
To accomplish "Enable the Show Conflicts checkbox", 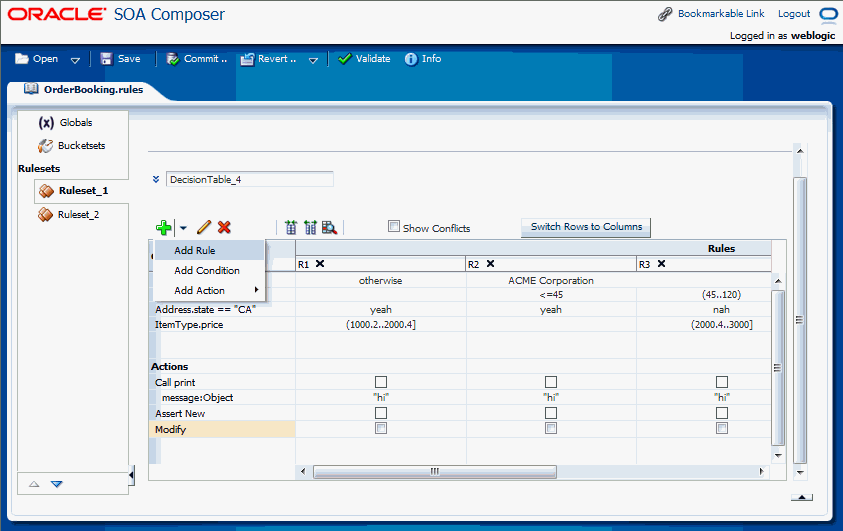I will click(x=394, y=226).
